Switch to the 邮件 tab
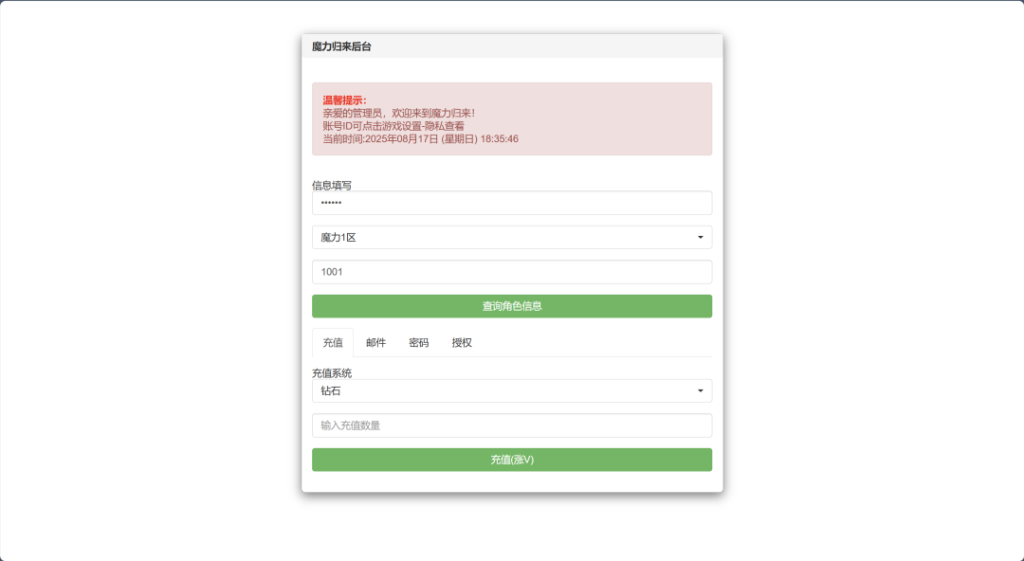This screenshot has width=1024, height=561. click(x=376, y=343)
